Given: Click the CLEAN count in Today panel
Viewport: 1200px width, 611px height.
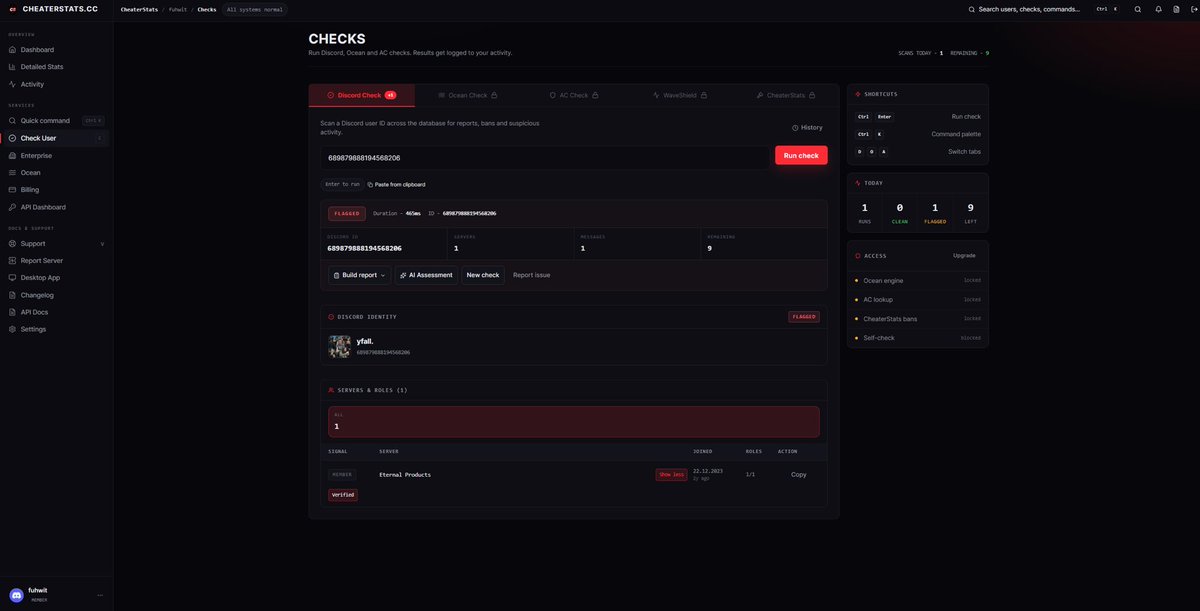Looking at the screenshot, I should pyautogui.click(x=900, y=212).
